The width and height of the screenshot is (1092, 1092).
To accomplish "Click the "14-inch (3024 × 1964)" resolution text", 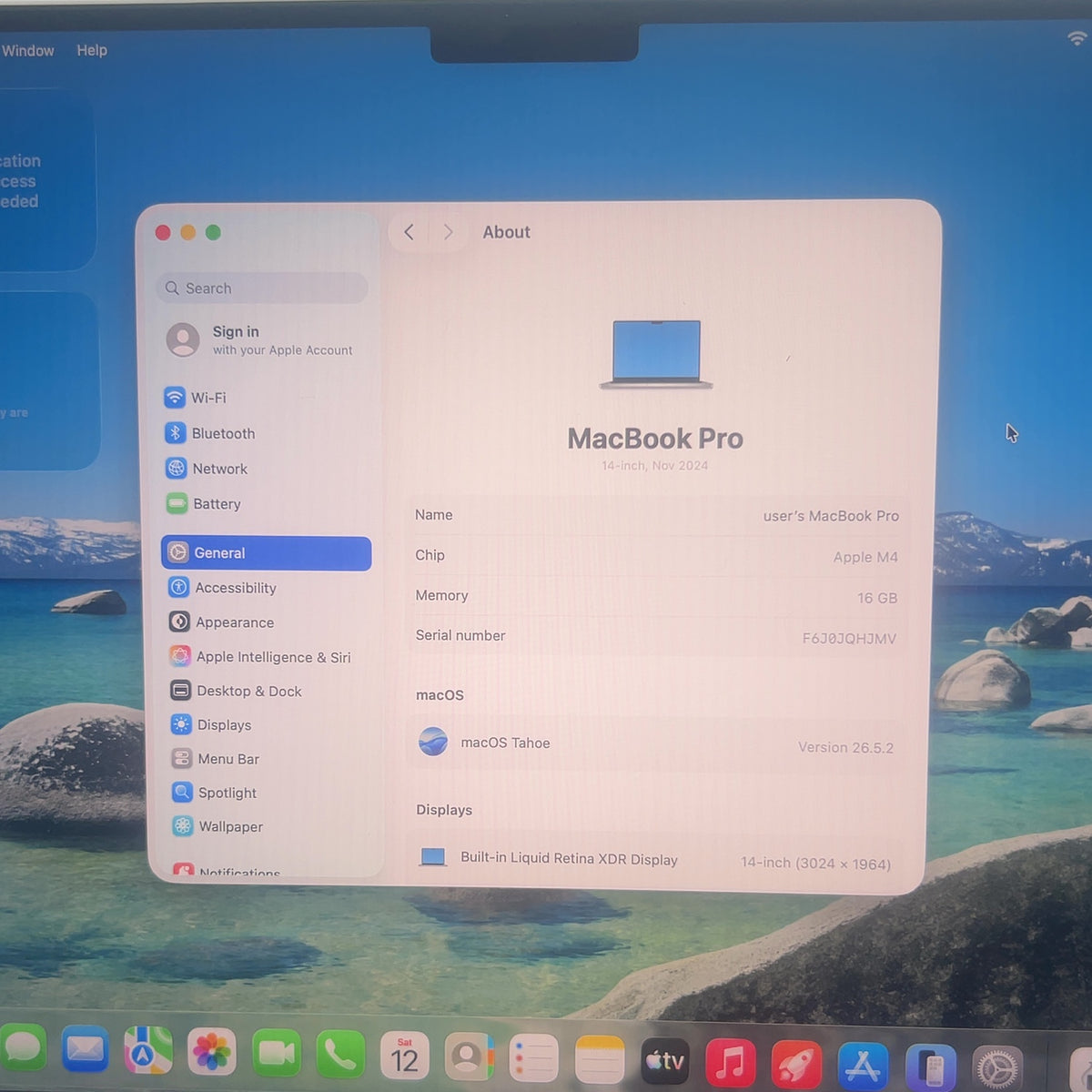I will [815, 864].
